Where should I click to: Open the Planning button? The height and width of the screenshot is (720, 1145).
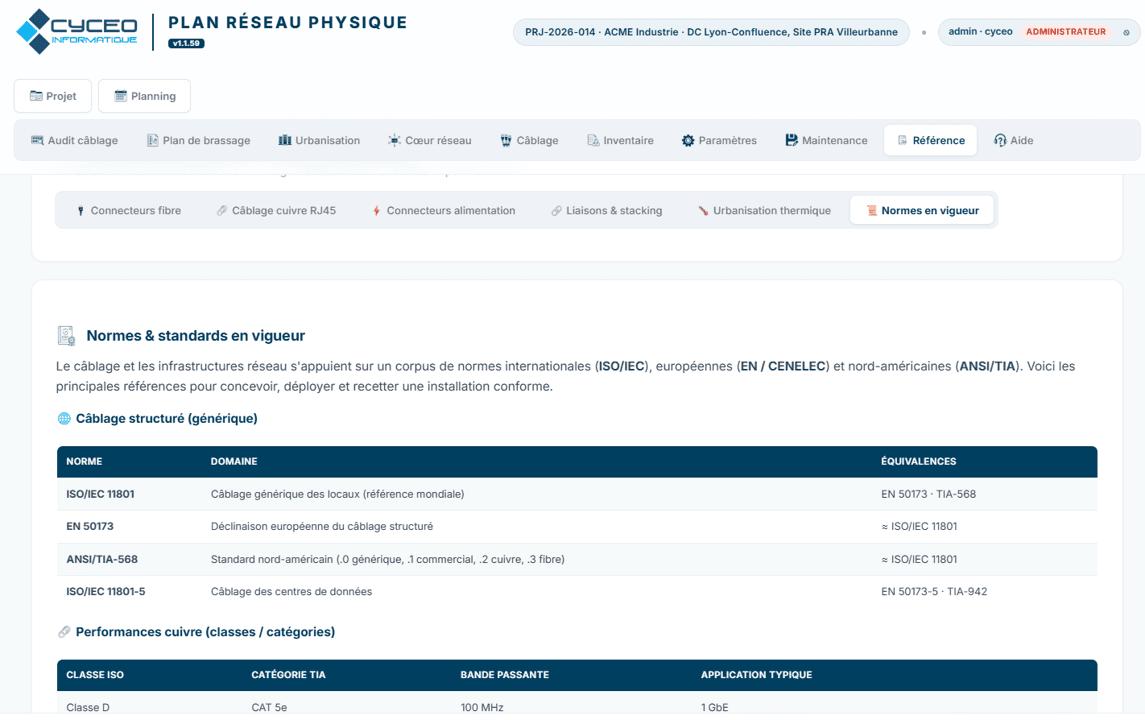pyautogui.click(x=145, y=96)
